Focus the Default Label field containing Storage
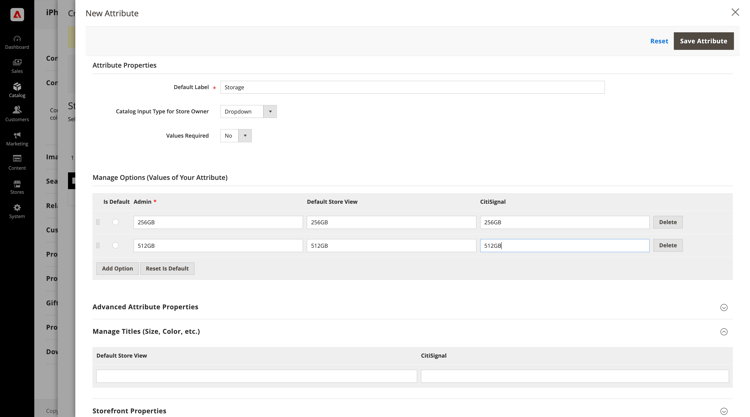 click(x=412, y=87)
